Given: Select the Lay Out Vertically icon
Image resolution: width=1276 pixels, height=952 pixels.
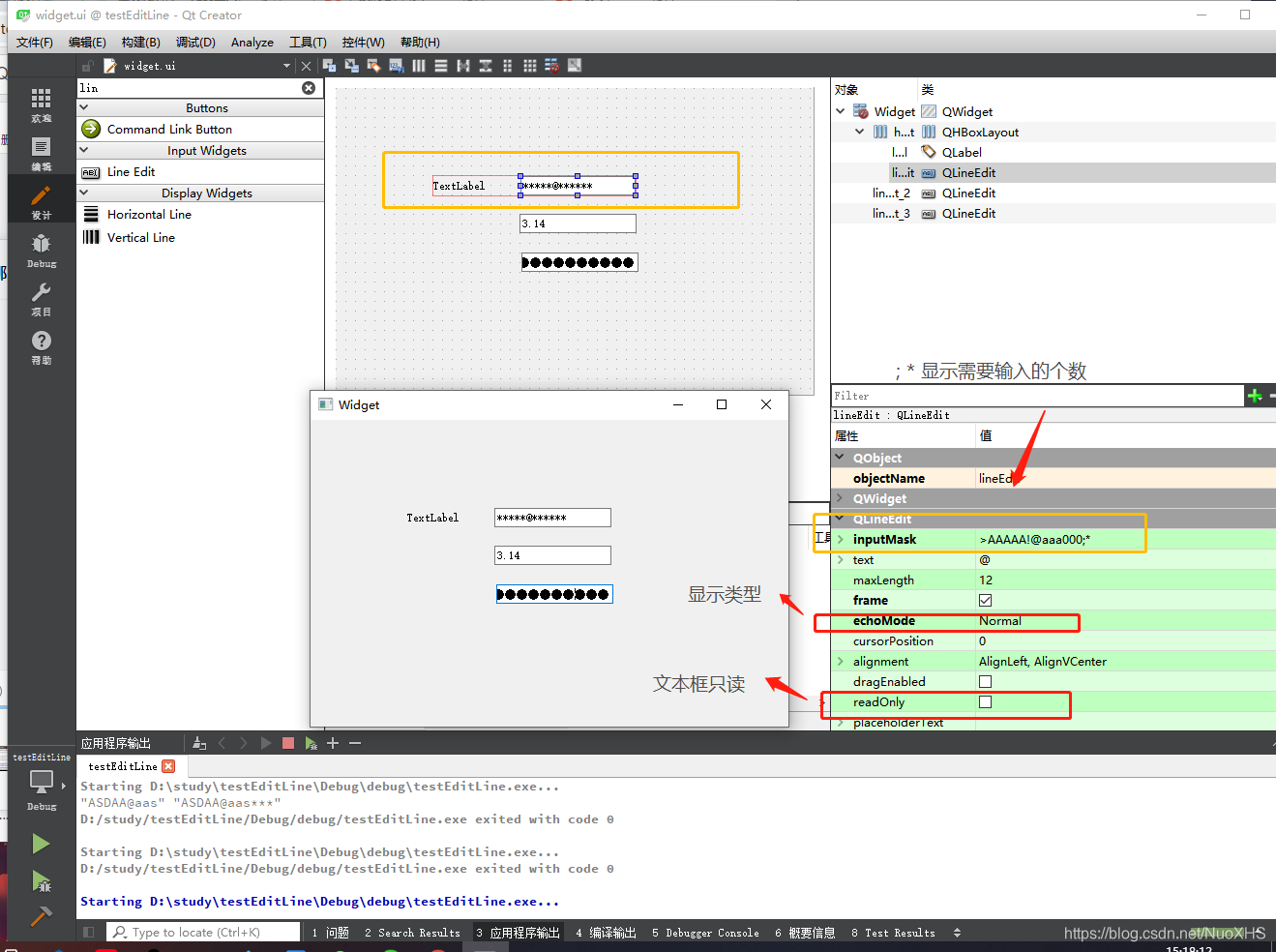Looking at the screenshot, I should pos(440,65).
